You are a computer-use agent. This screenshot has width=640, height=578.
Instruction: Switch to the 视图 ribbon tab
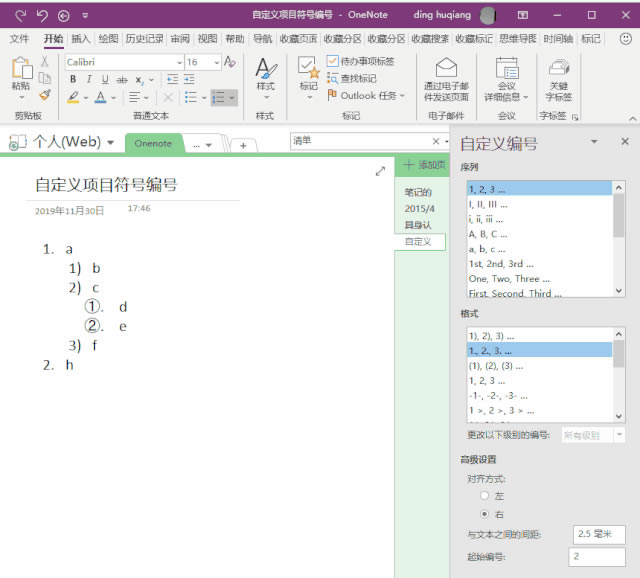coord(207,39)
